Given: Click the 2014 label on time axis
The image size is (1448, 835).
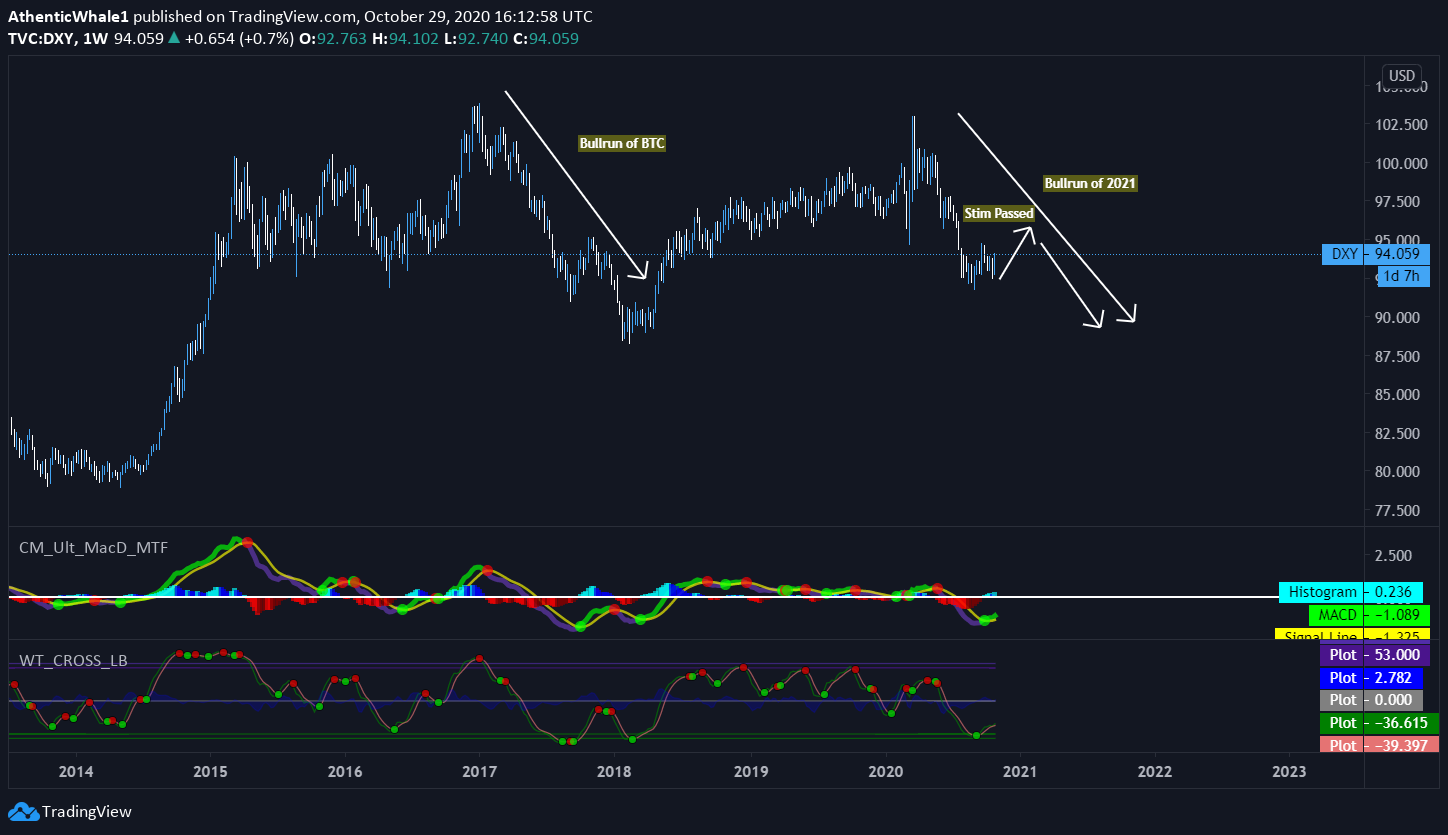Looking at the screenshot, I should pos(76,771).
